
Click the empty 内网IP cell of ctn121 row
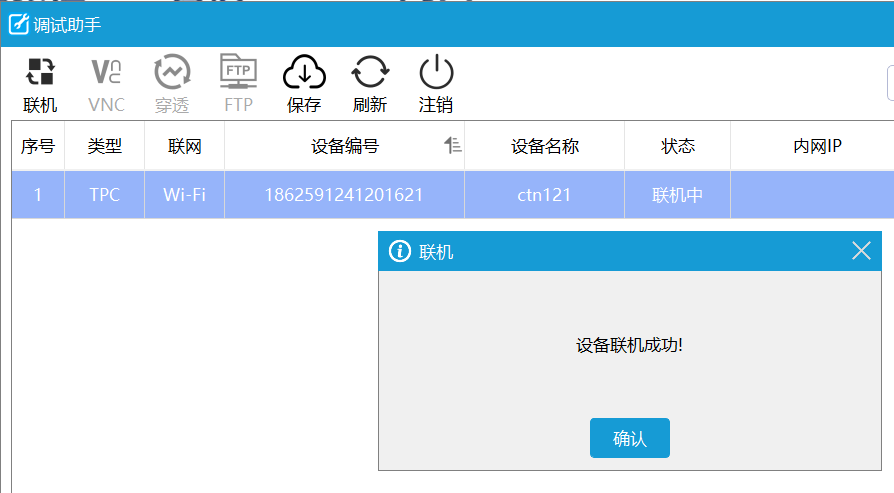point(812,195)
